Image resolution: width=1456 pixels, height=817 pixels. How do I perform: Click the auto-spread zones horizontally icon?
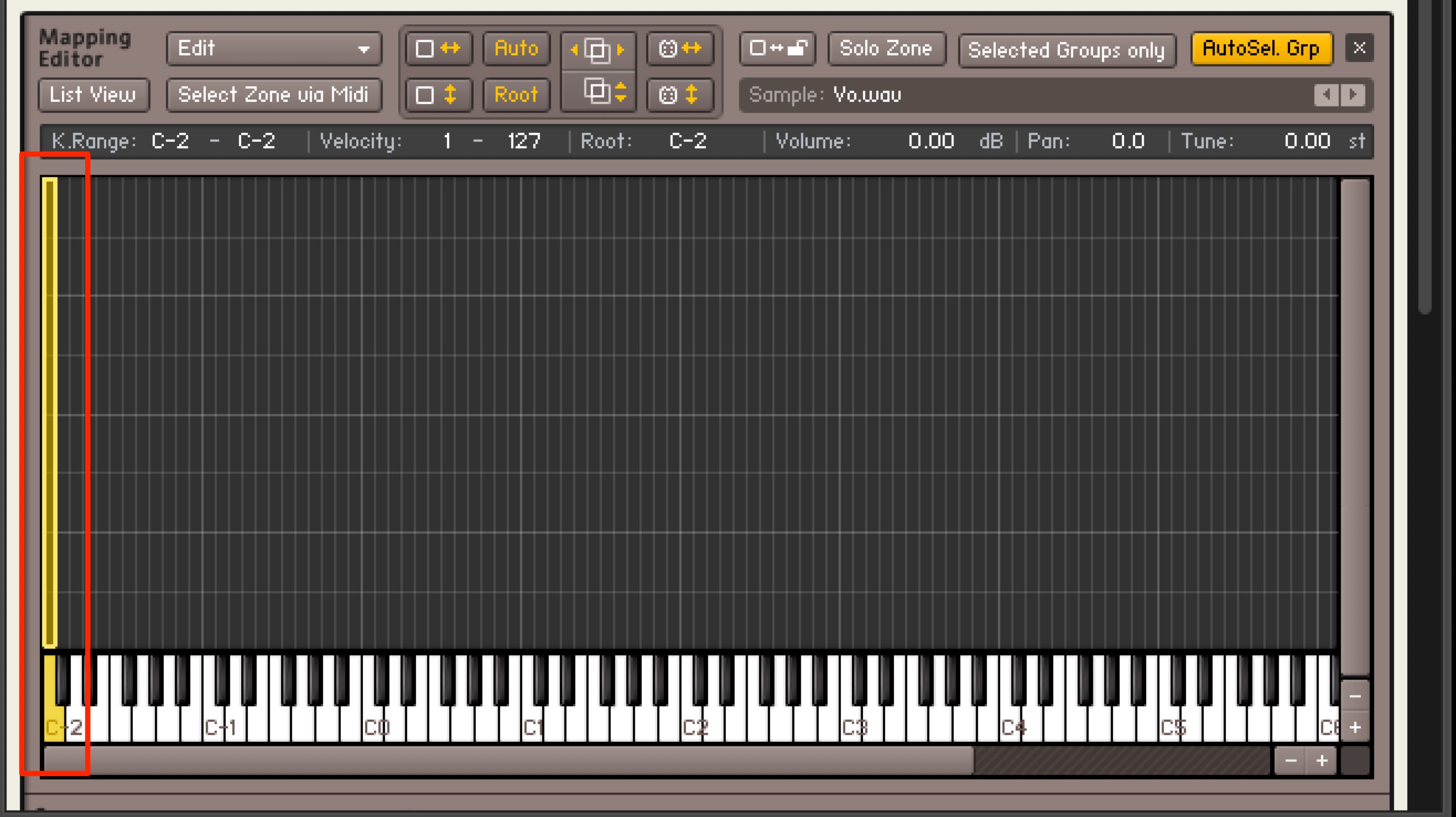click(438, 49)
